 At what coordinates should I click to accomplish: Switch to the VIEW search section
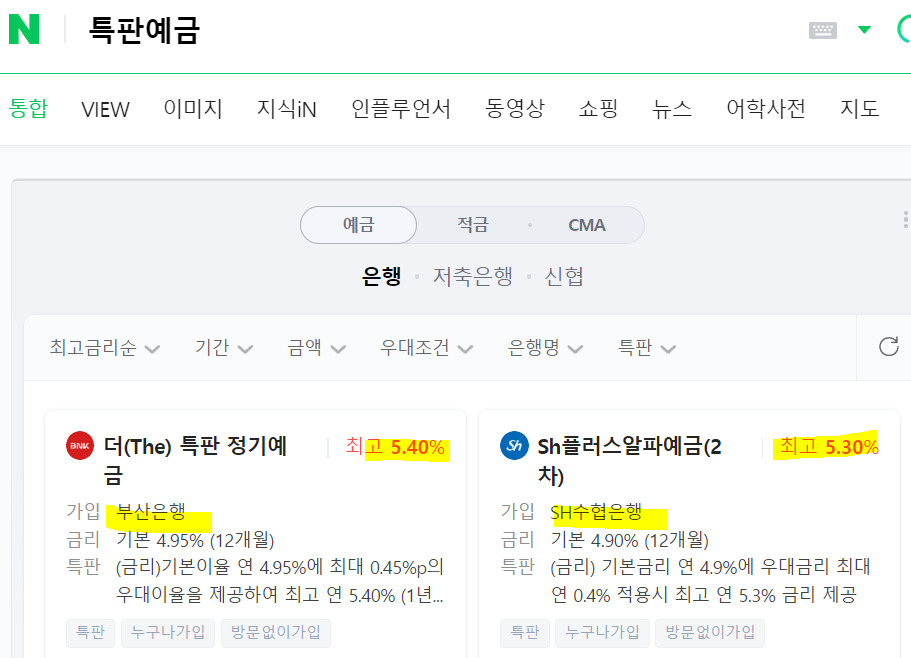point(105,108)
